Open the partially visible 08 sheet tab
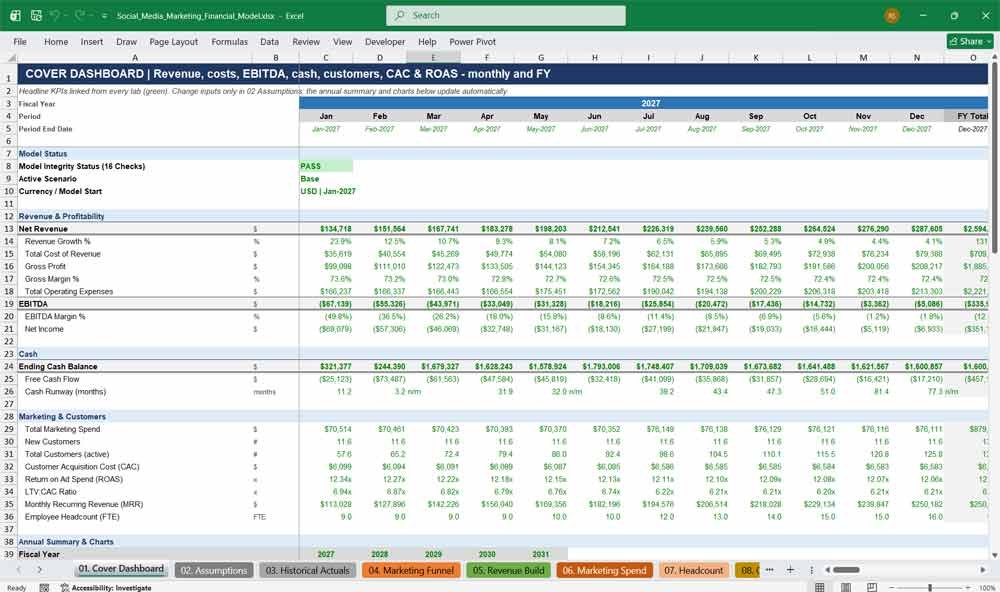The width and height of the screenshot is (1000, 592). click(747, 570)
